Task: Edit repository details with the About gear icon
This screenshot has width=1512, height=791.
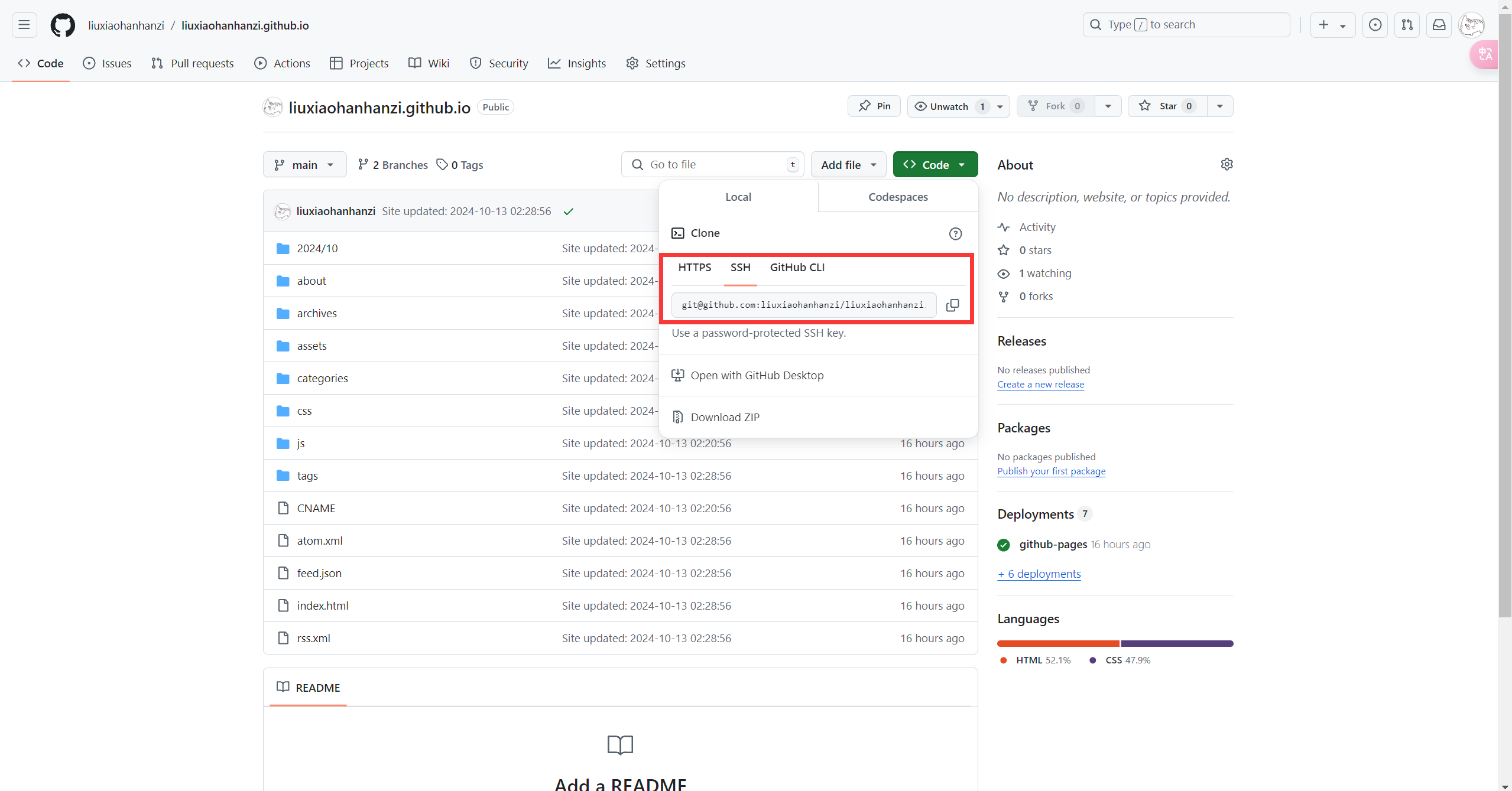Action: [x=1227, y=164]
